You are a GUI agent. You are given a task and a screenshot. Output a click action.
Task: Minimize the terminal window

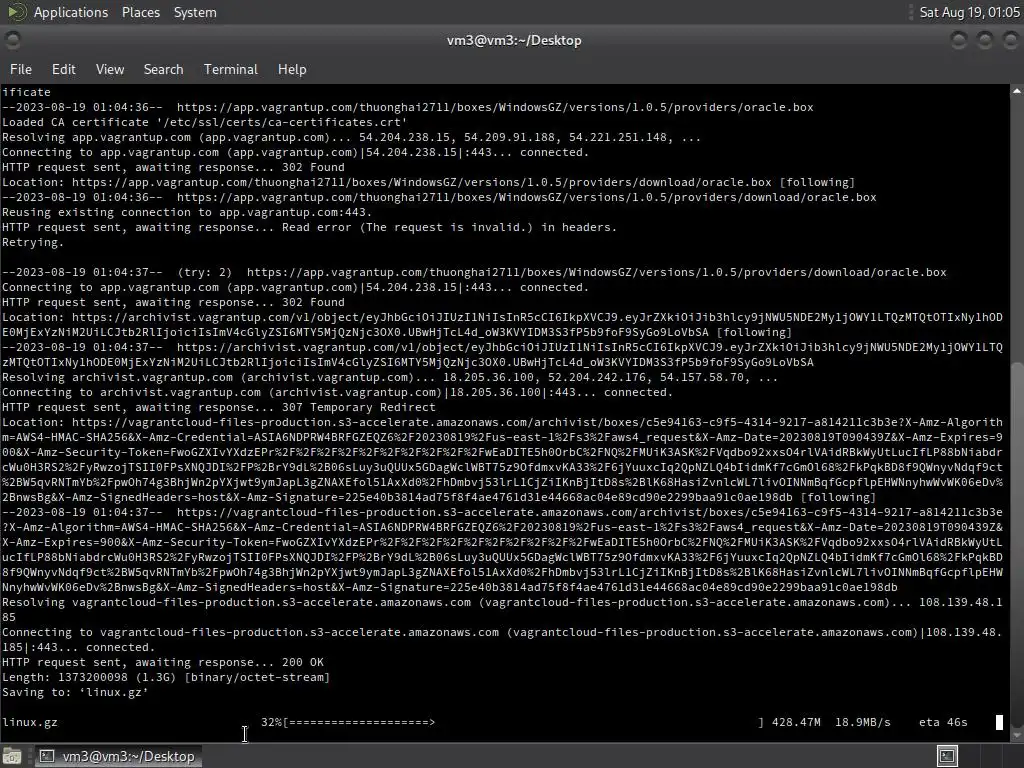coord(959,40)
